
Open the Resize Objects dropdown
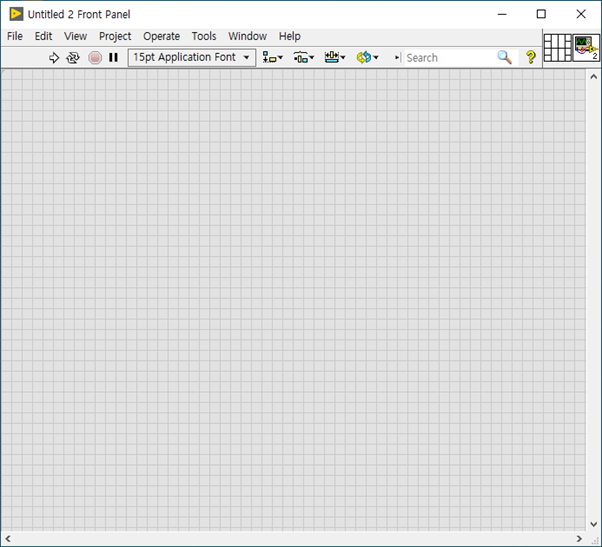(335, 58)
